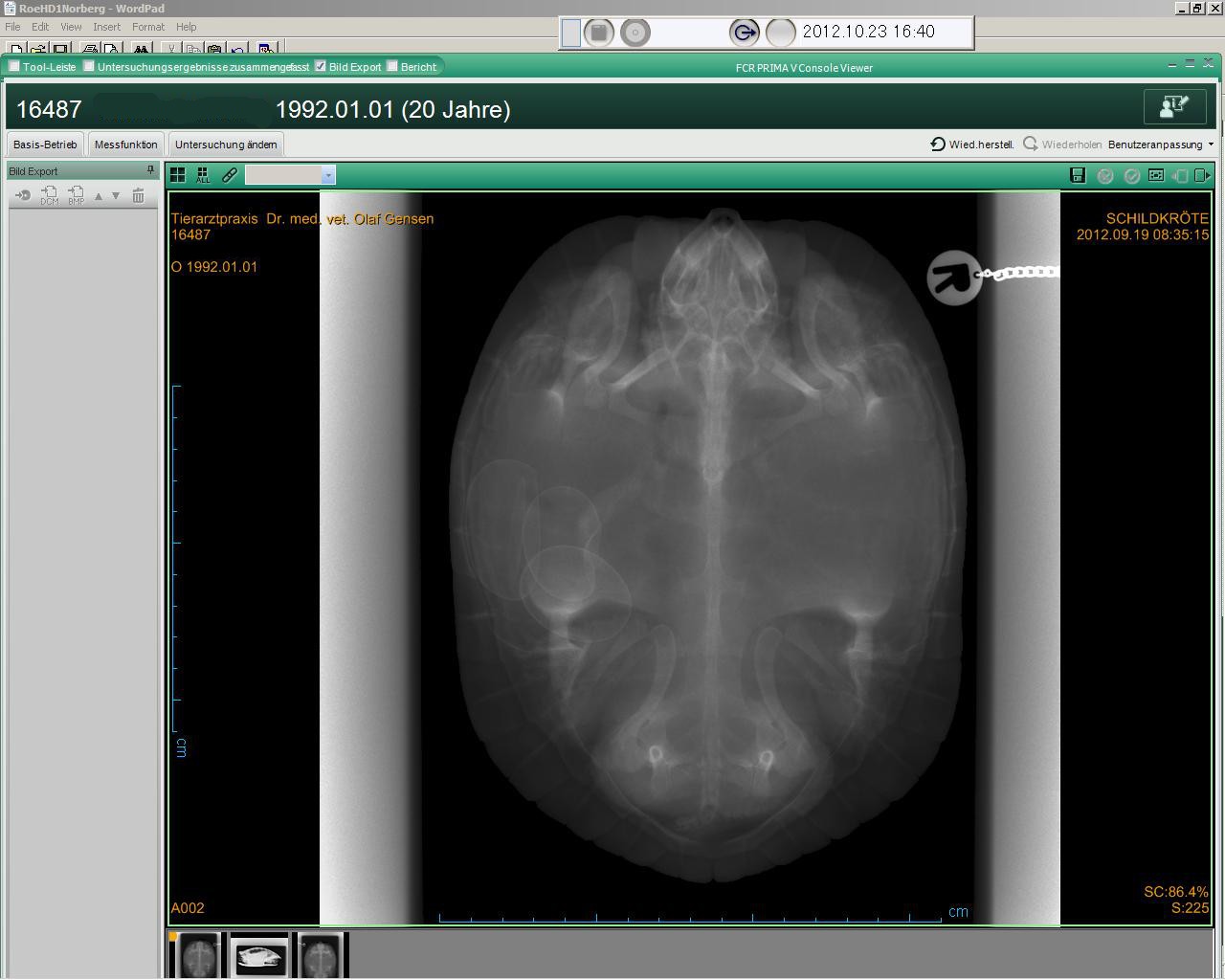Viewport: 1225px width, 980px height.
Task: Open the patient info edit icon
Action: (1174, 106)
